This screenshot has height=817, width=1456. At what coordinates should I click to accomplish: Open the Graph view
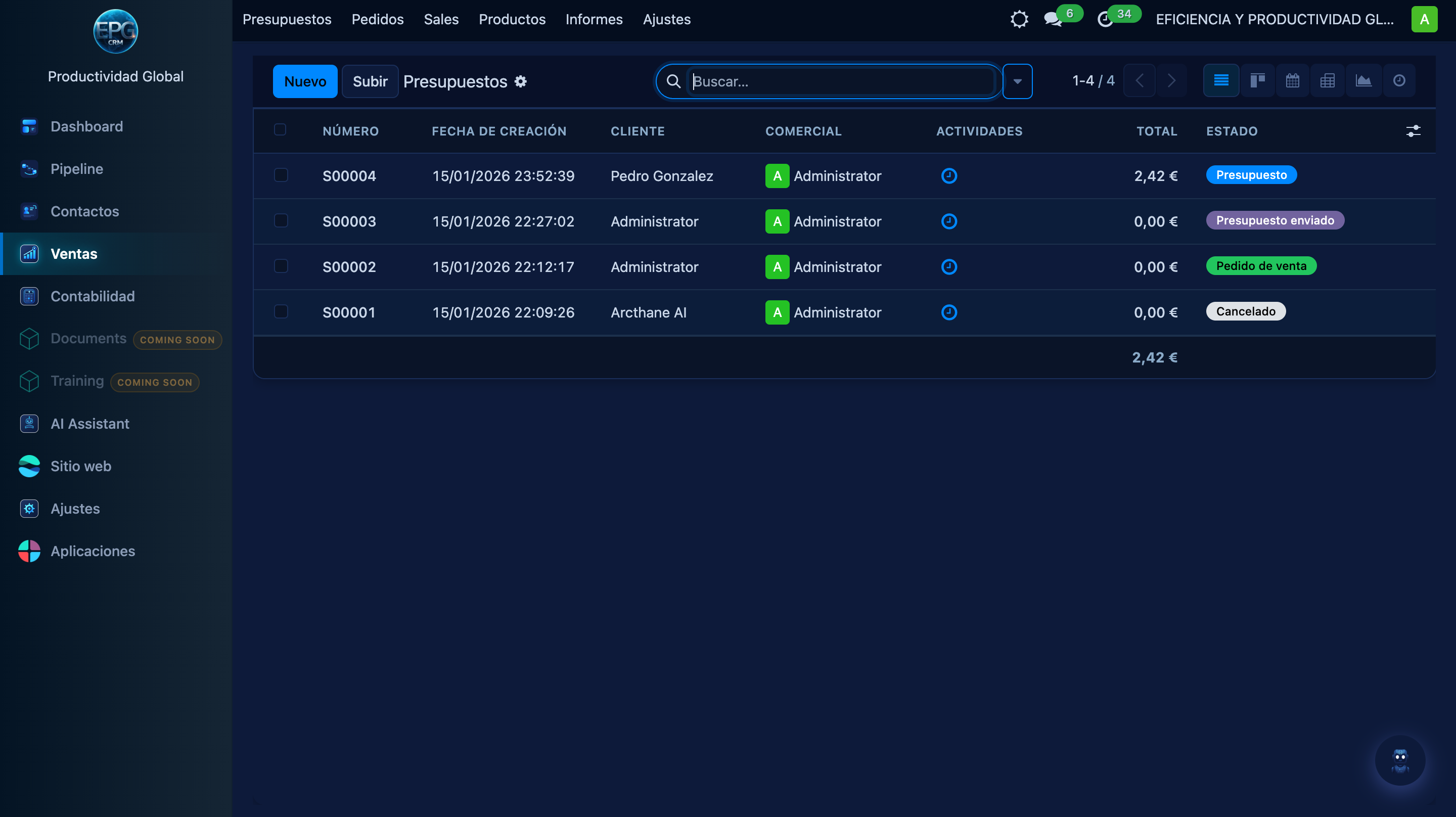pos(1363,80)
